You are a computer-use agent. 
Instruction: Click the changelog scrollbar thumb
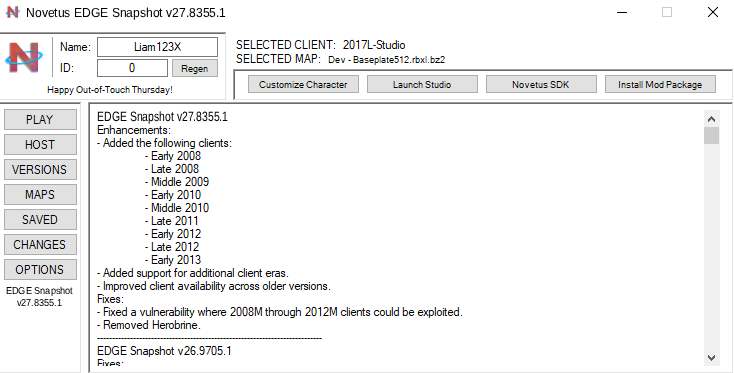coord(712,136)
